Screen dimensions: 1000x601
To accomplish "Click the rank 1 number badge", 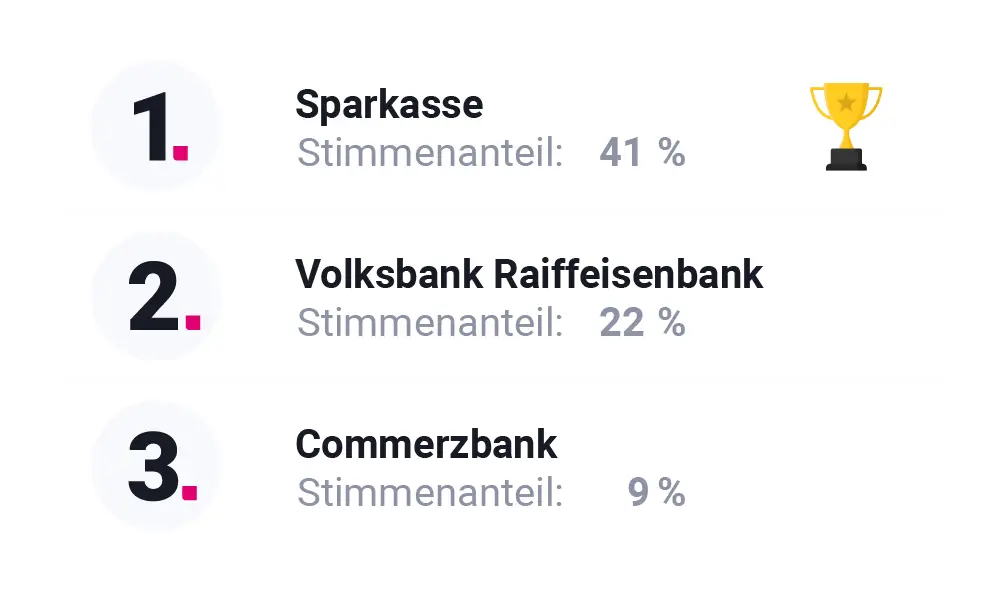I will tap(156, 126).
